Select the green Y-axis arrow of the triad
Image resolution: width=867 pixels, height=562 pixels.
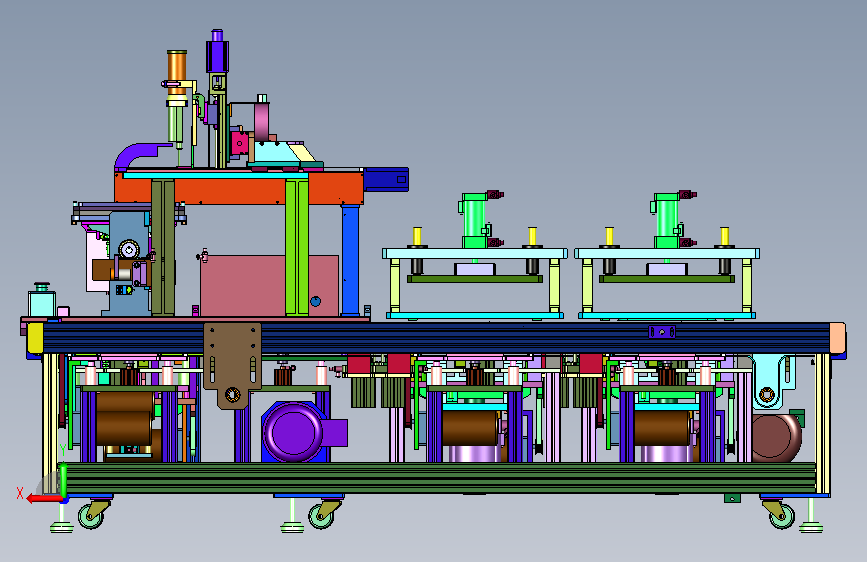point(64,480)
